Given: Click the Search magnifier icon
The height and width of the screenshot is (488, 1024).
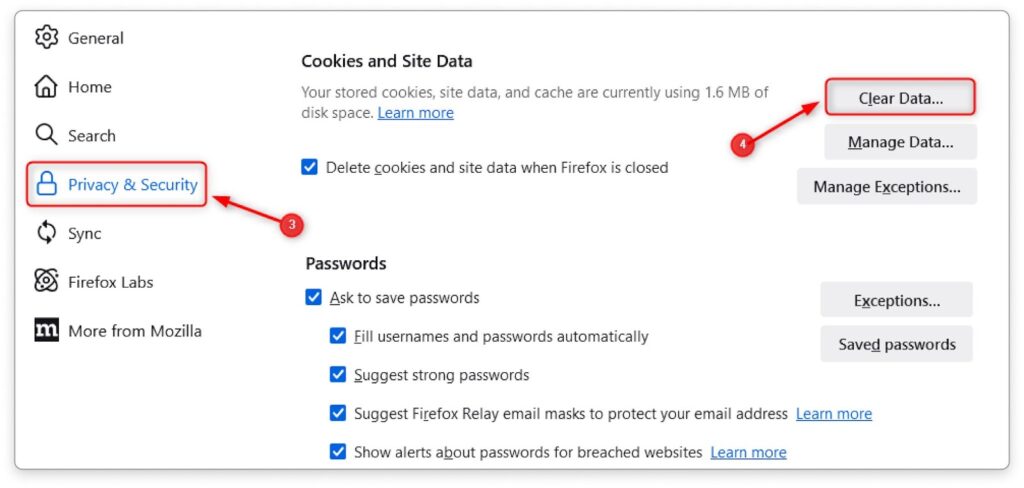Looking at the screenshot, I should 47,135.
